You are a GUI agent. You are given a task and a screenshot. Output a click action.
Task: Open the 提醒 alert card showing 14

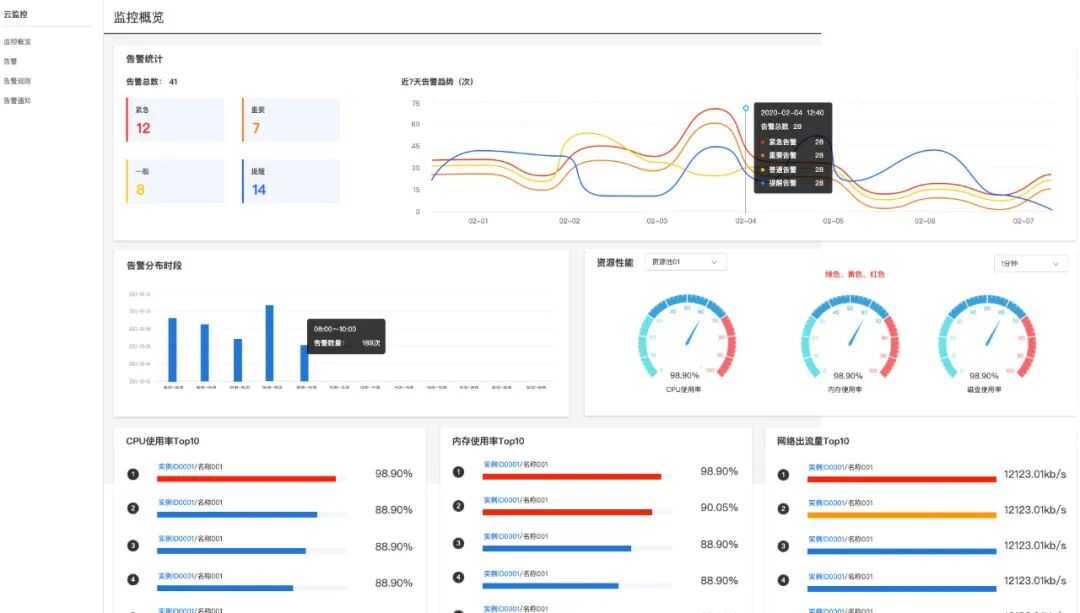tap(291, 181)
